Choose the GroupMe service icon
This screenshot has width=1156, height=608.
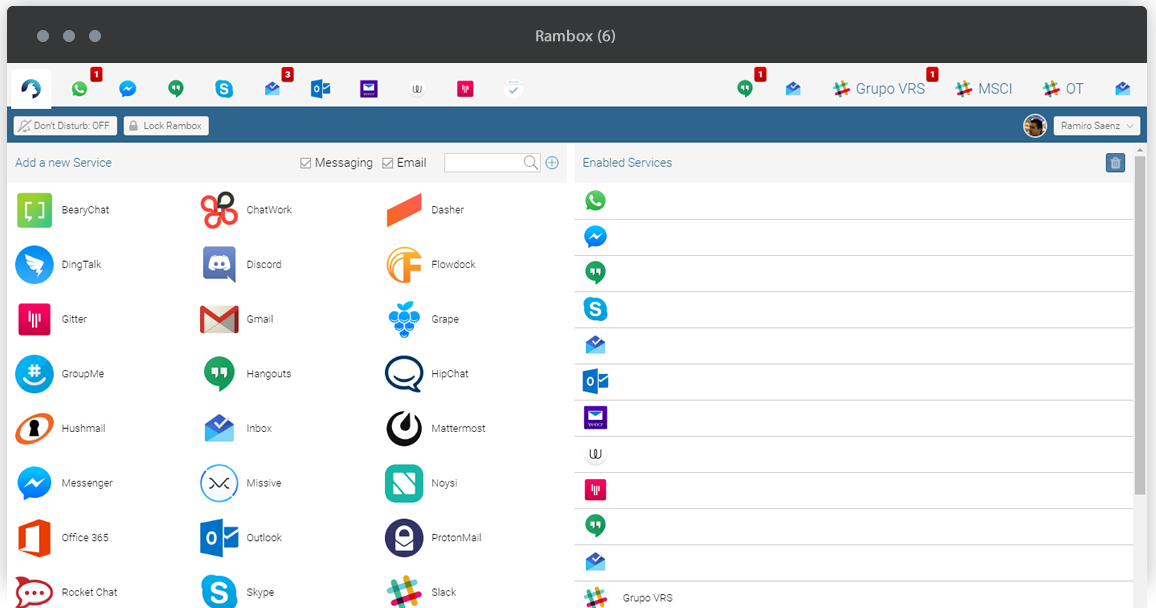[x=34, y=374]
